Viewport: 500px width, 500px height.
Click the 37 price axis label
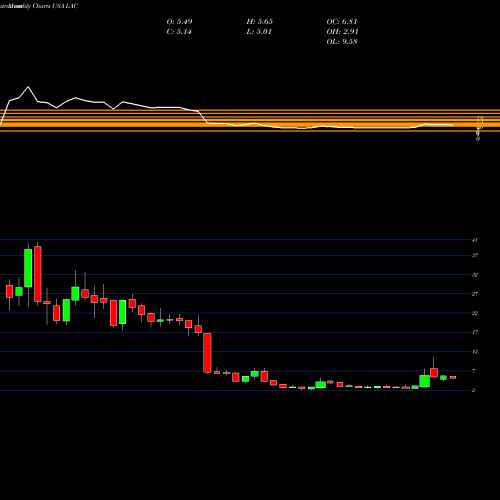tap(475, 256)
